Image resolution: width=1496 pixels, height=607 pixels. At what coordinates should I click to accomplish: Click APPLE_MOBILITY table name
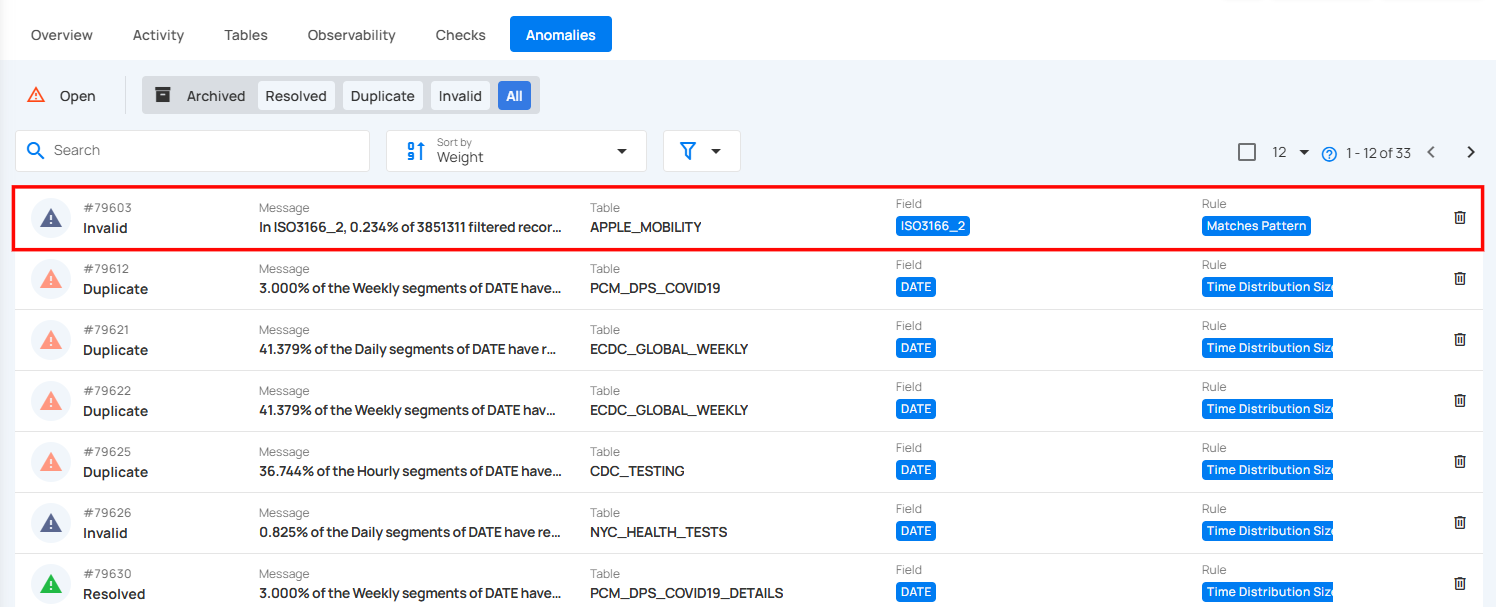[646, 227]
